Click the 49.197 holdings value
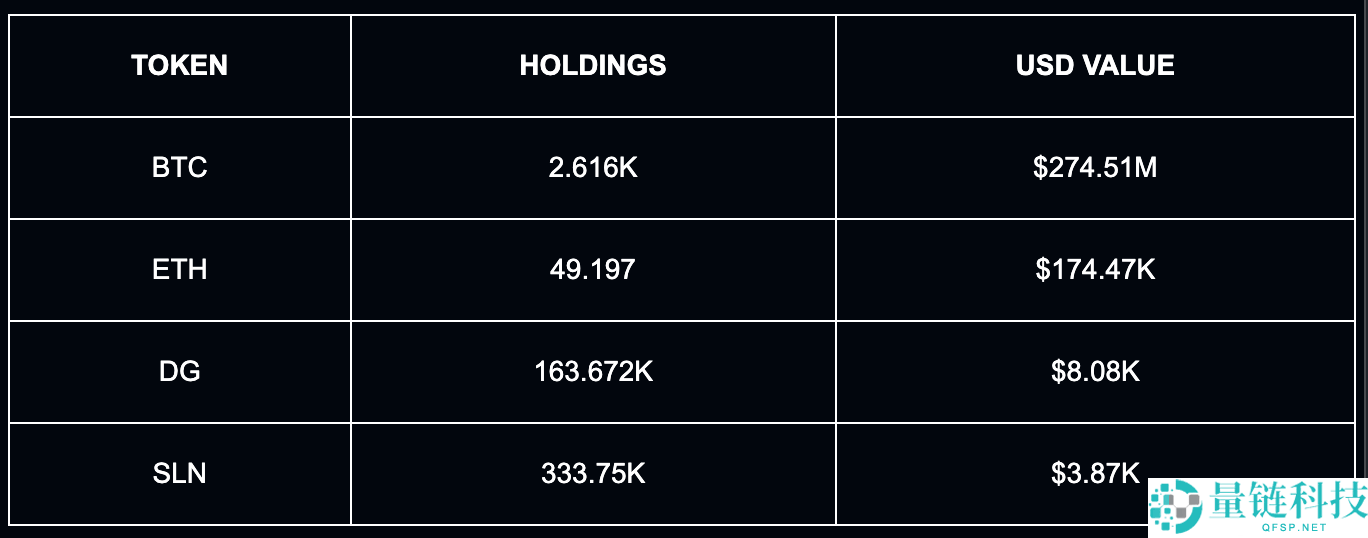This screenshot has width=1368, height=538. 593,270
